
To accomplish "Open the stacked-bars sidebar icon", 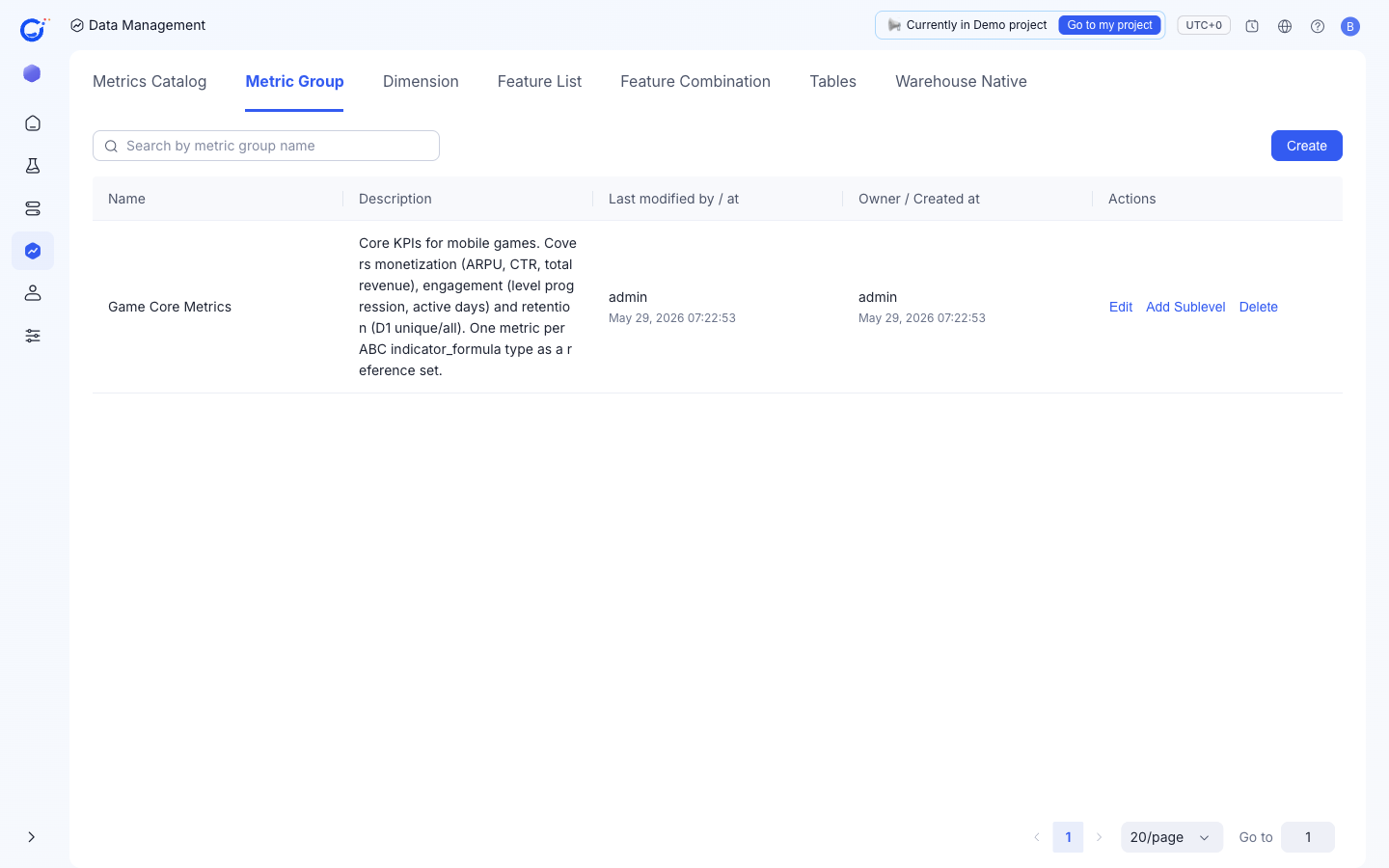I will coord(33,208).
